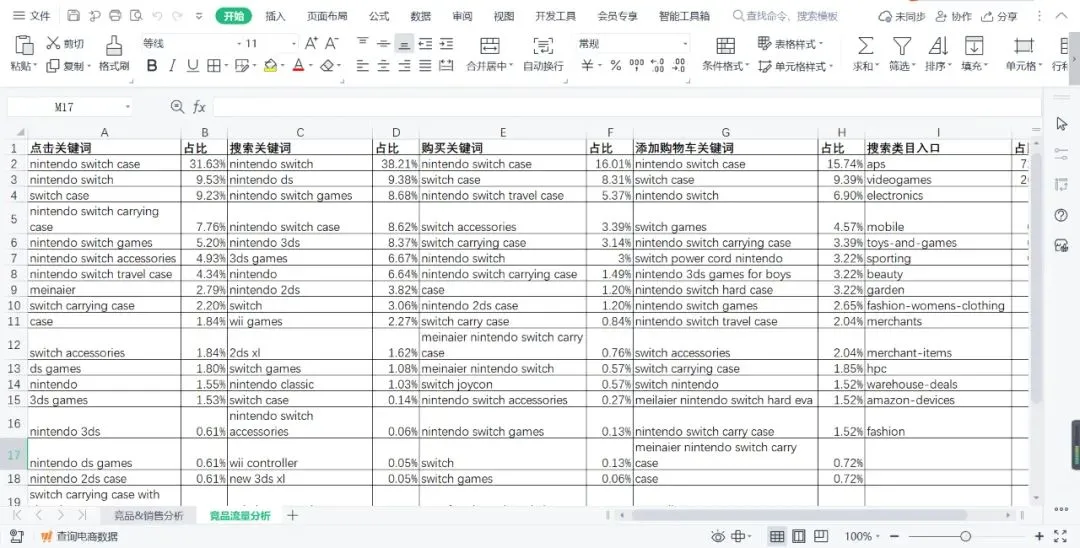Click the formula bar input field
The width and height of the screenshot is (1080, 548).
tap(627, 107)
